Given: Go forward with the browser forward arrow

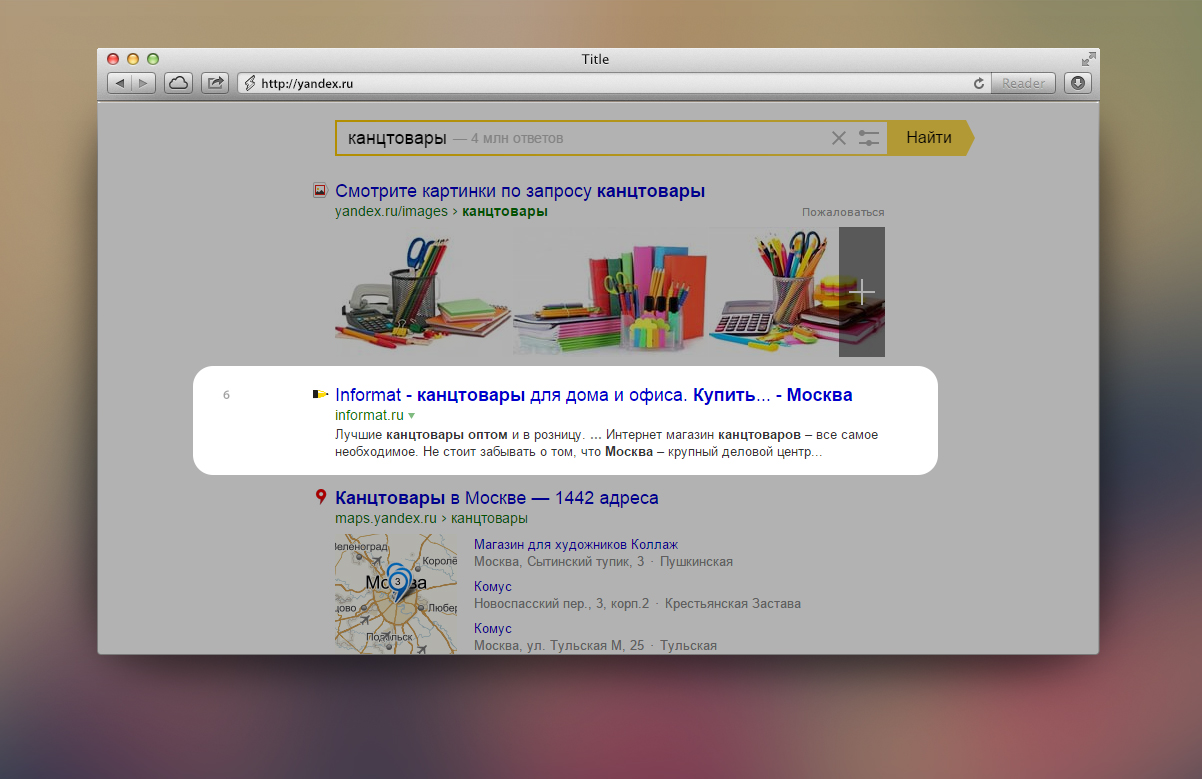Looking at the screenshot, I should (x=144, y=83).
